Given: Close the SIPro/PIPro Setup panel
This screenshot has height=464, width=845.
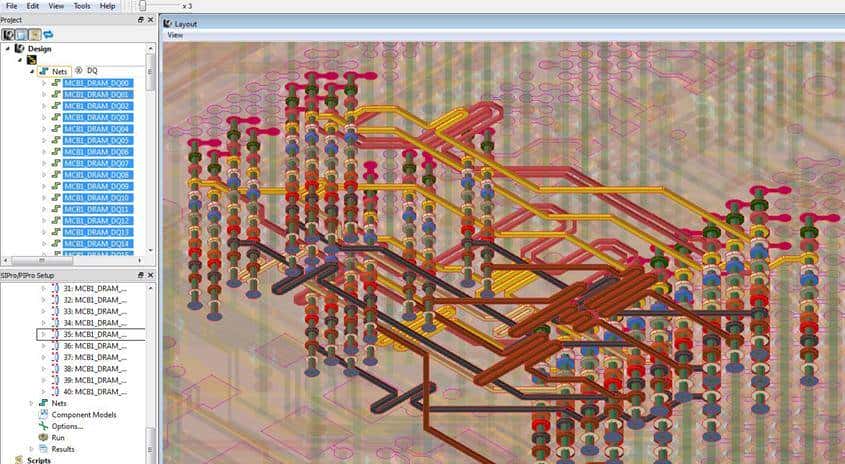Looking at the screenshot, I should point(151,275).
